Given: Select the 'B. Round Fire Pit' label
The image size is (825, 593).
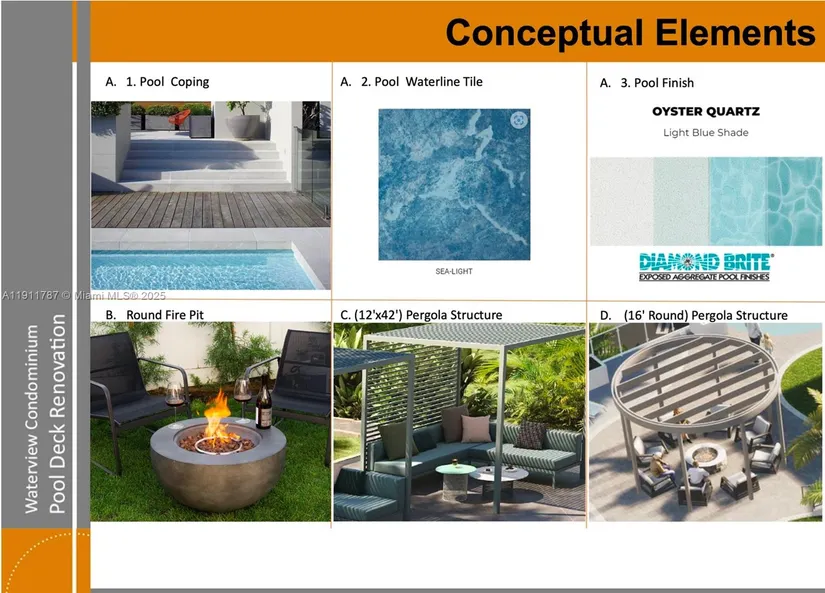Looking at the screenshot, I should coord(154,315).
